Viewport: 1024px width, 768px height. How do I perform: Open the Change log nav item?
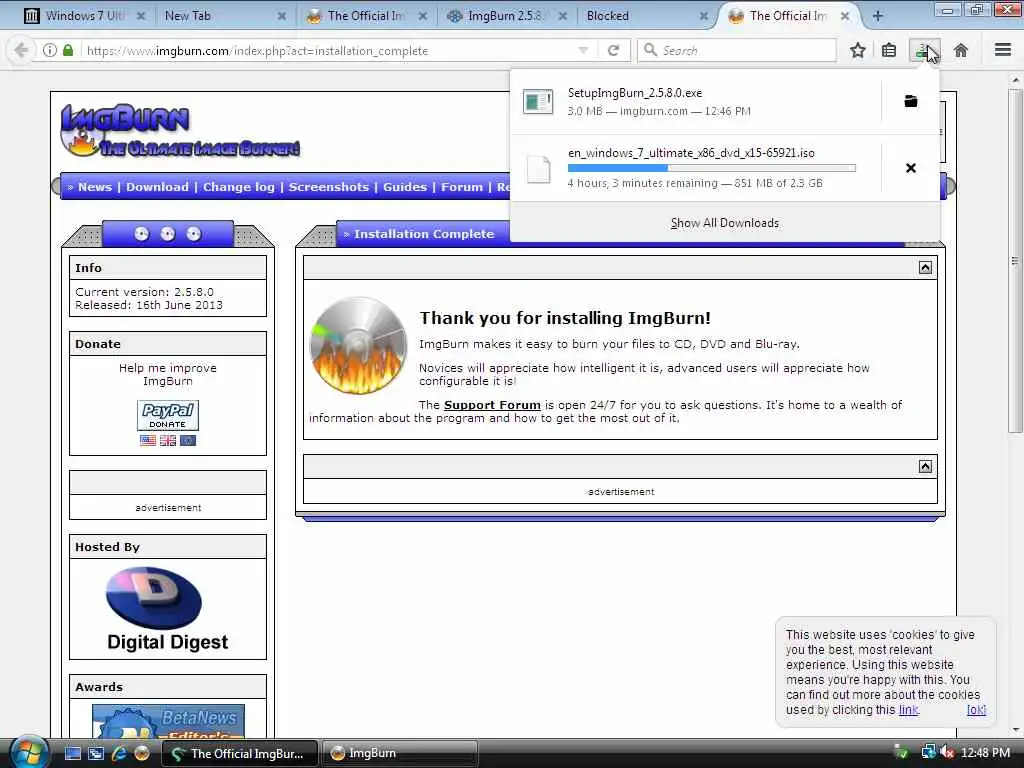click(238, 187)
